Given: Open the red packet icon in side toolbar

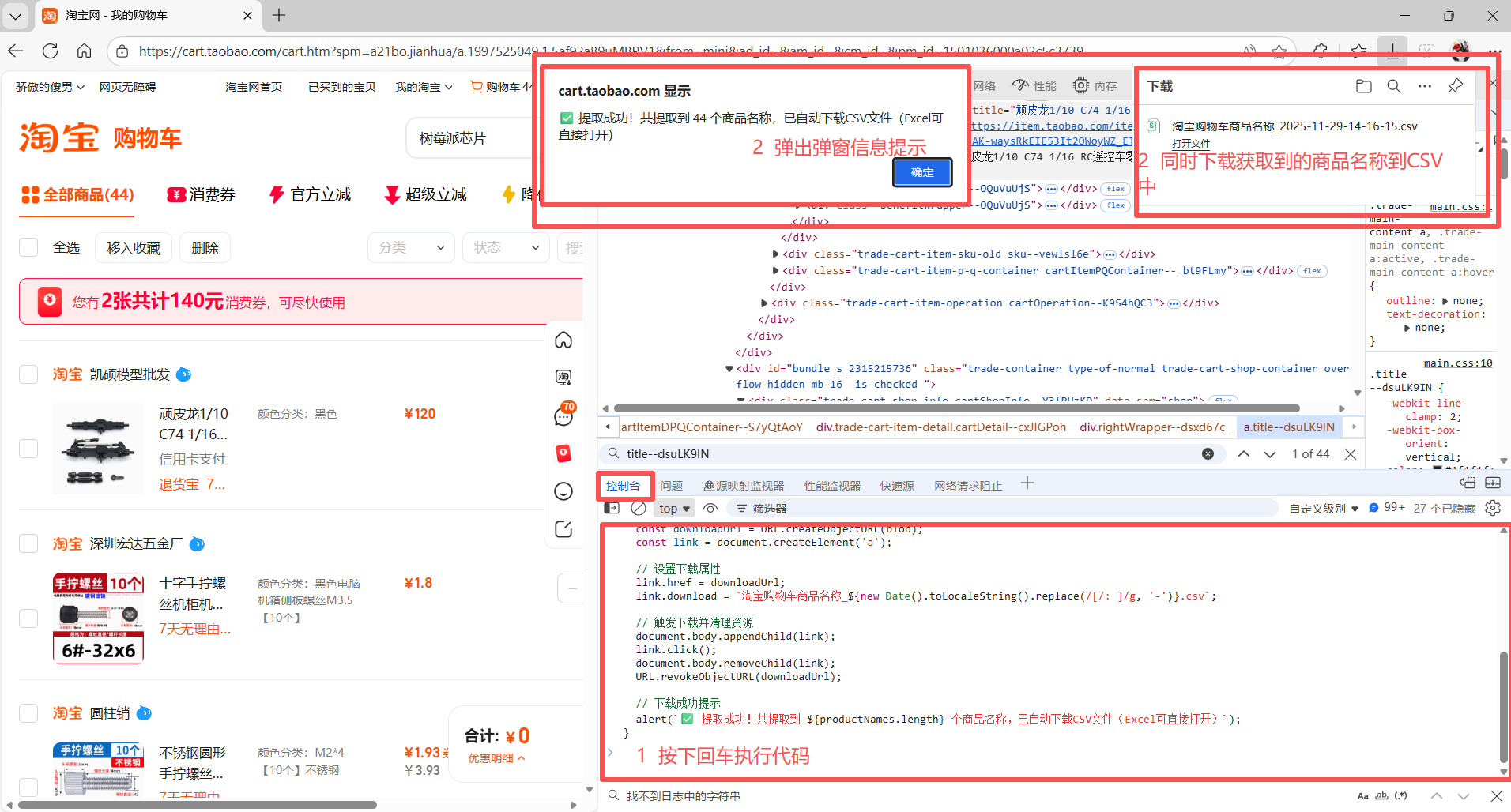Looking at the screenshot, I should pos(563,453).
